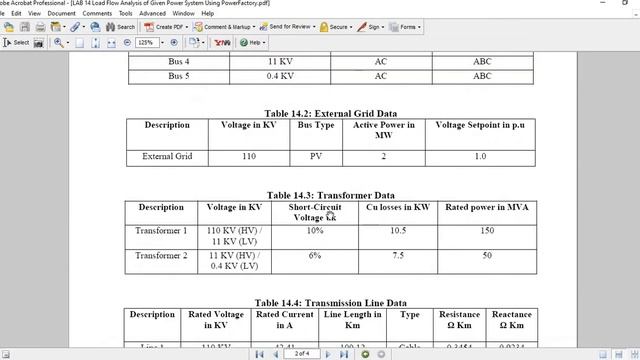The image size is (640, 360).
Task: Open the Comments menu
Action: [97, 13]
